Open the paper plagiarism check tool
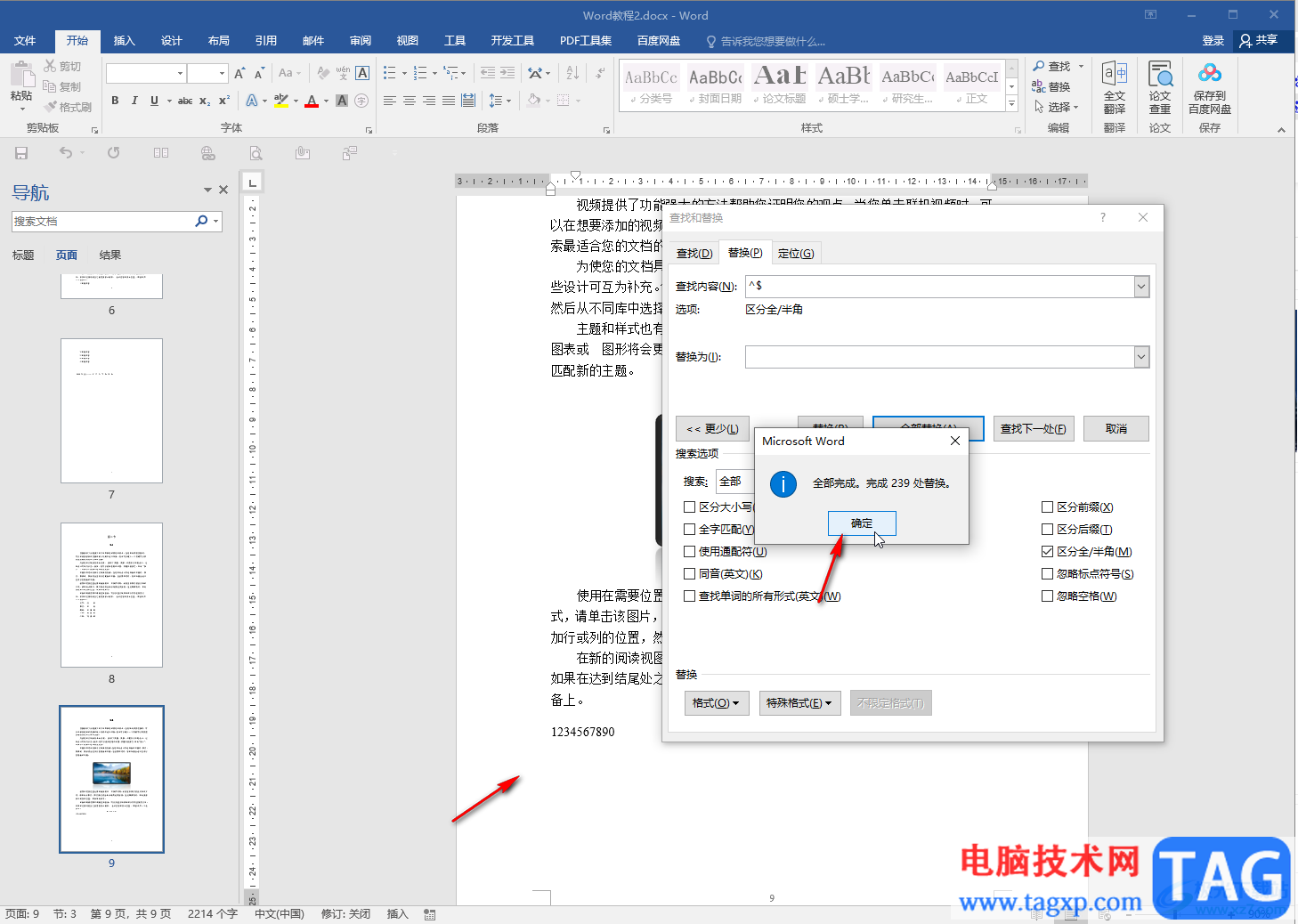 click(1160, 87)
